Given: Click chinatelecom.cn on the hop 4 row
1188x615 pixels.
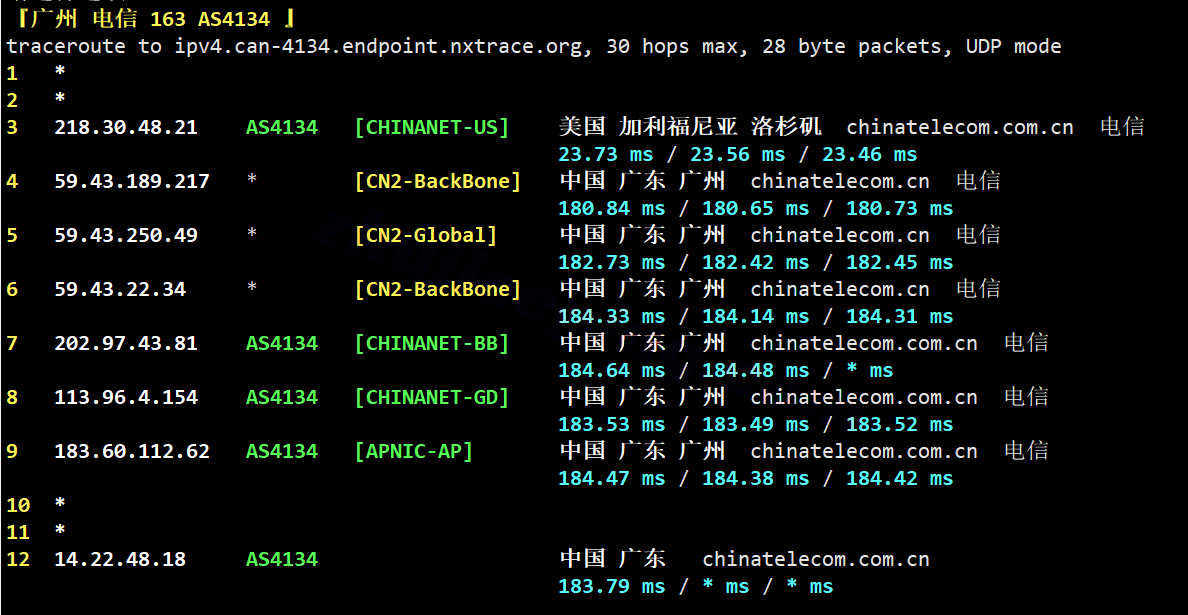Looking at the screenshot, I should click(x=840, y=182).
